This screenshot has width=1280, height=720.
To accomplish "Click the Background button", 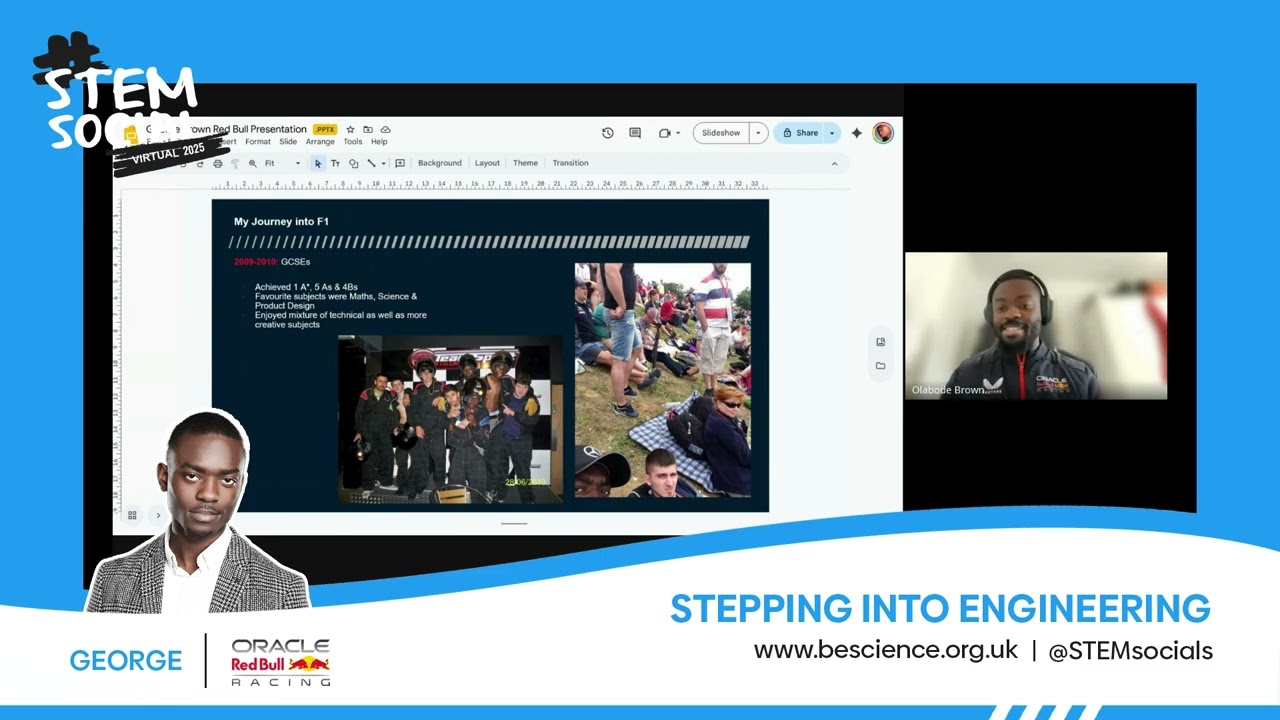I will click(440, 163).
